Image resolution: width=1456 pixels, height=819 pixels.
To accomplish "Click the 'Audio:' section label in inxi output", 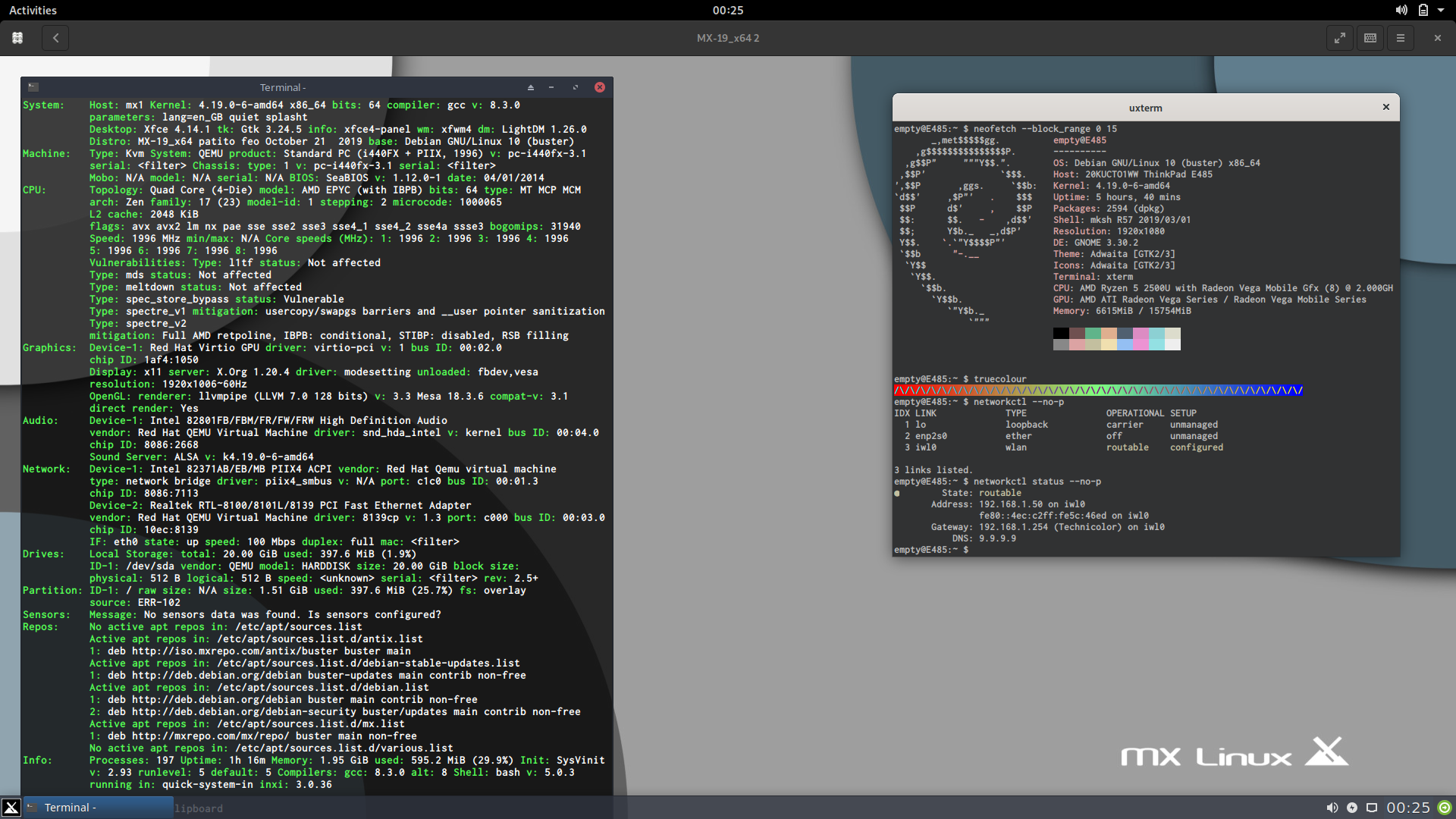I will (x=40, y=421).
